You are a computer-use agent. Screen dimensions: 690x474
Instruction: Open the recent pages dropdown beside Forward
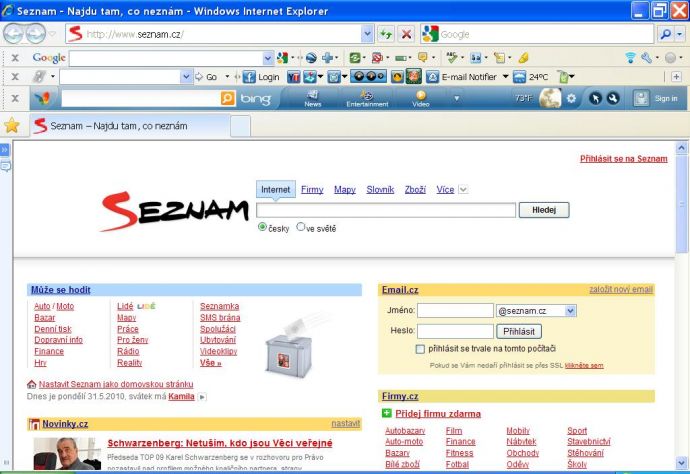[52, 34]
